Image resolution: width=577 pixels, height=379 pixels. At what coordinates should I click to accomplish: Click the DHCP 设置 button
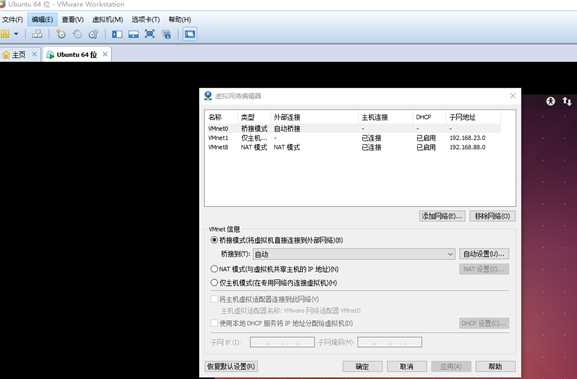[x=484, y=323]
